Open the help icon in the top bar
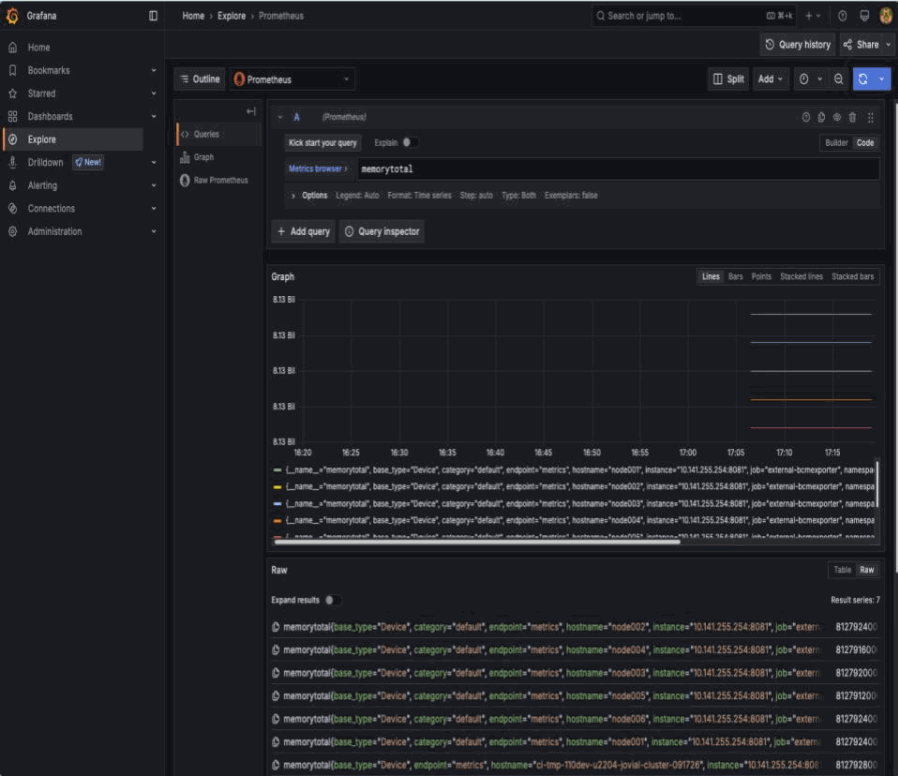Viewport: 898px width, 777px height. click(842, 16)
